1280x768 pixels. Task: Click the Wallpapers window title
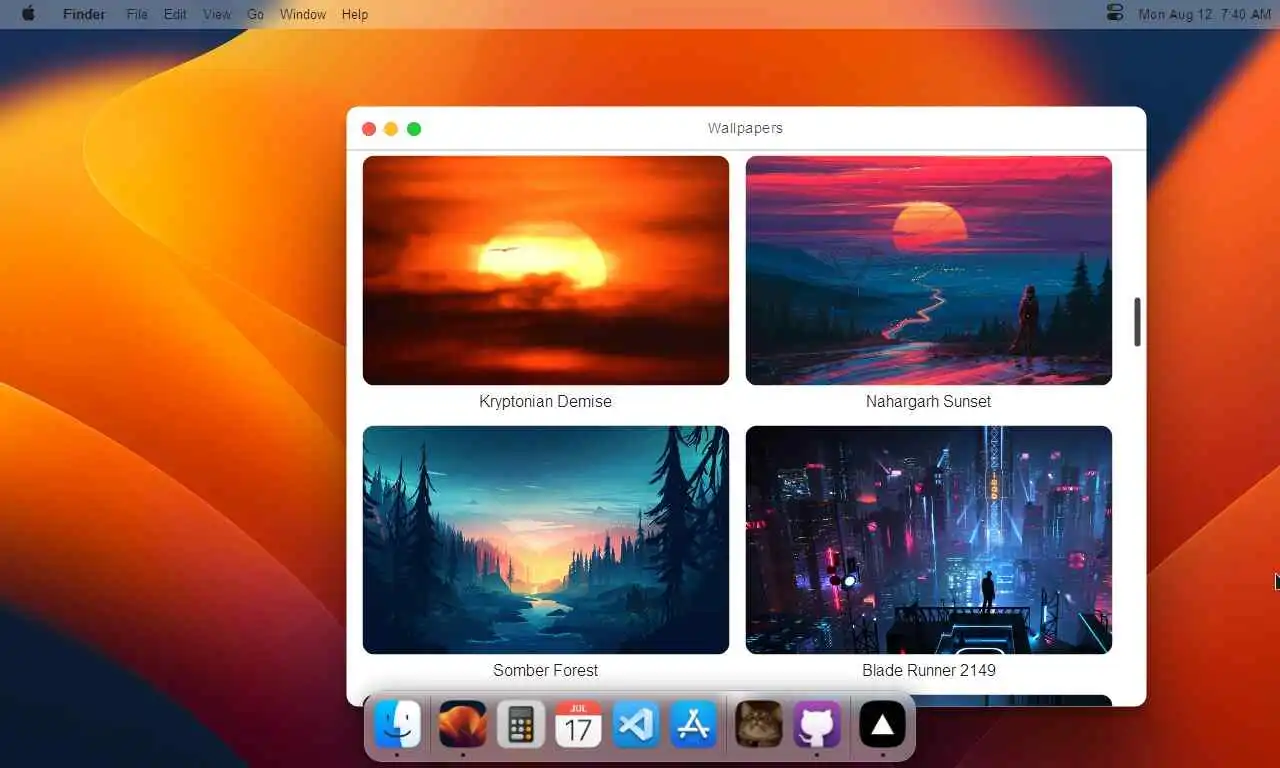(745, 128)
